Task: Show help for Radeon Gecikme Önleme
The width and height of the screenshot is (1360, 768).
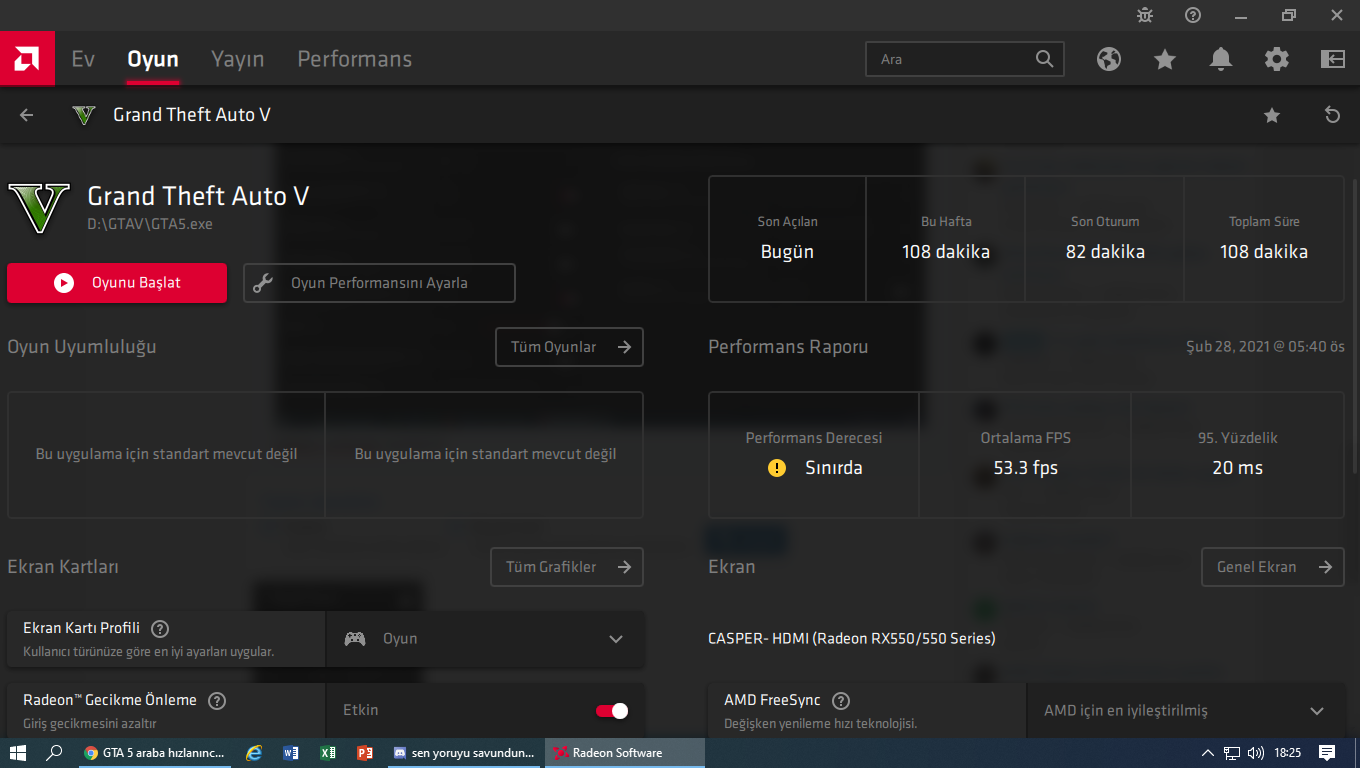Action: click(x=216, y=701)
